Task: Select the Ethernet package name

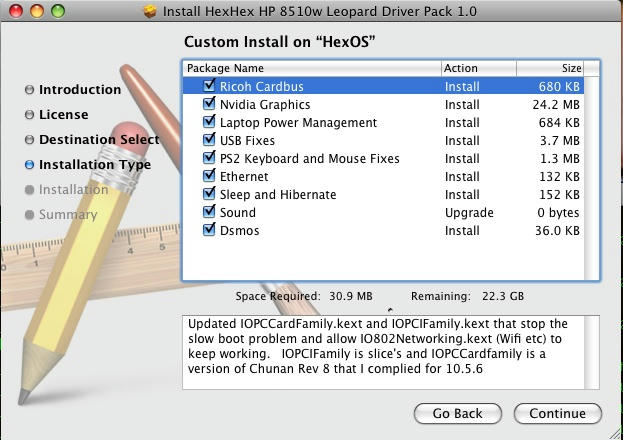Action: (x=244, y=176)
